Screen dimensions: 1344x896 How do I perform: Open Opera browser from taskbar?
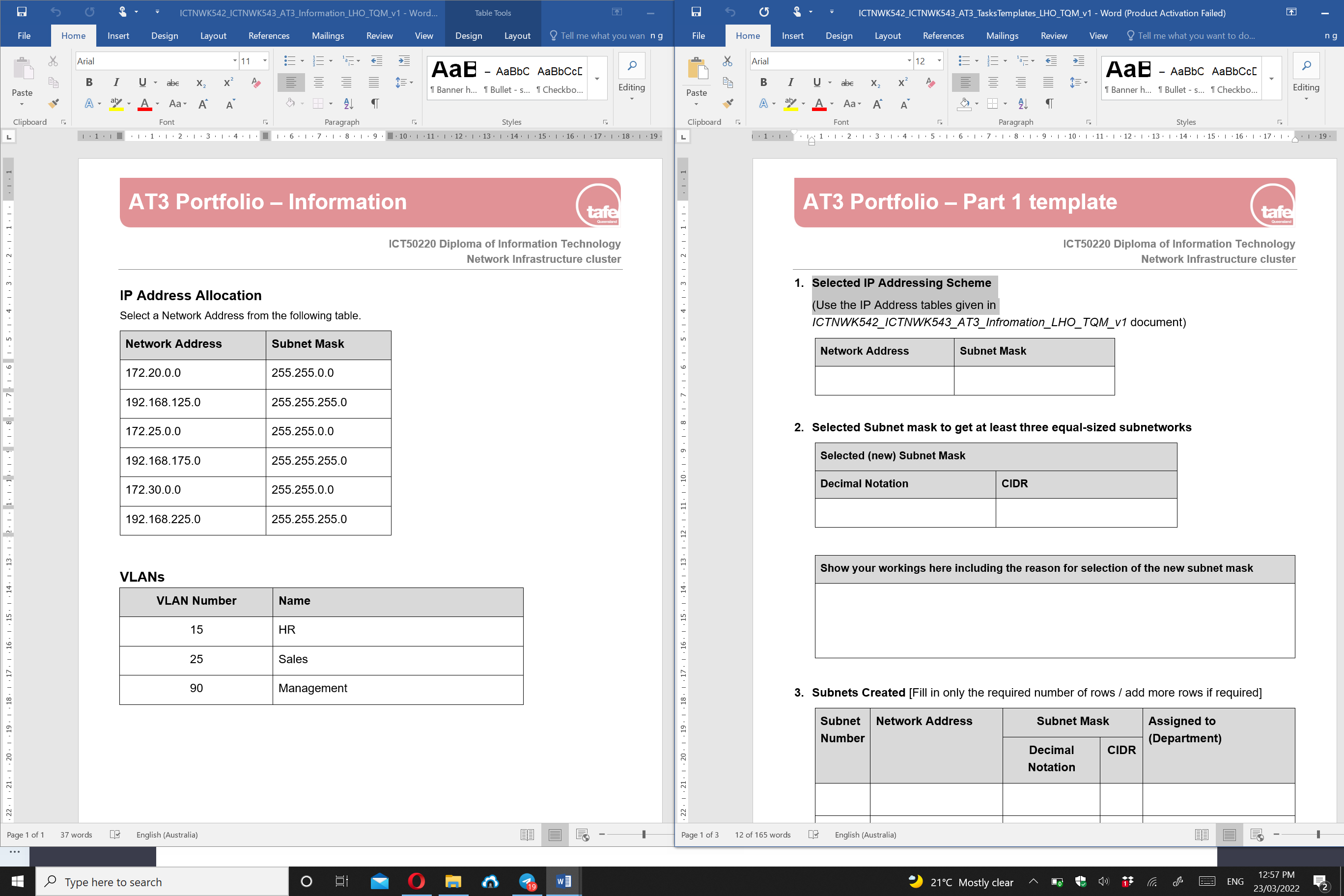pyautogui.click(x=416, y=881)
